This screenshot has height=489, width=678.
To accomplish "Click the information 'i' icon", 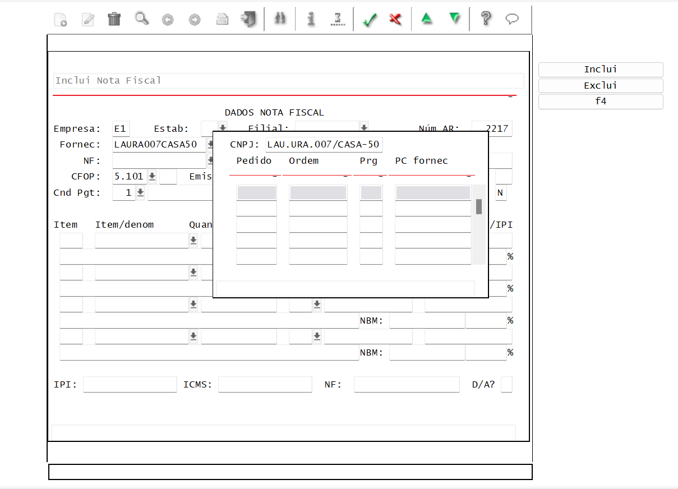I will pyautogui.click(x=310, y=19).
